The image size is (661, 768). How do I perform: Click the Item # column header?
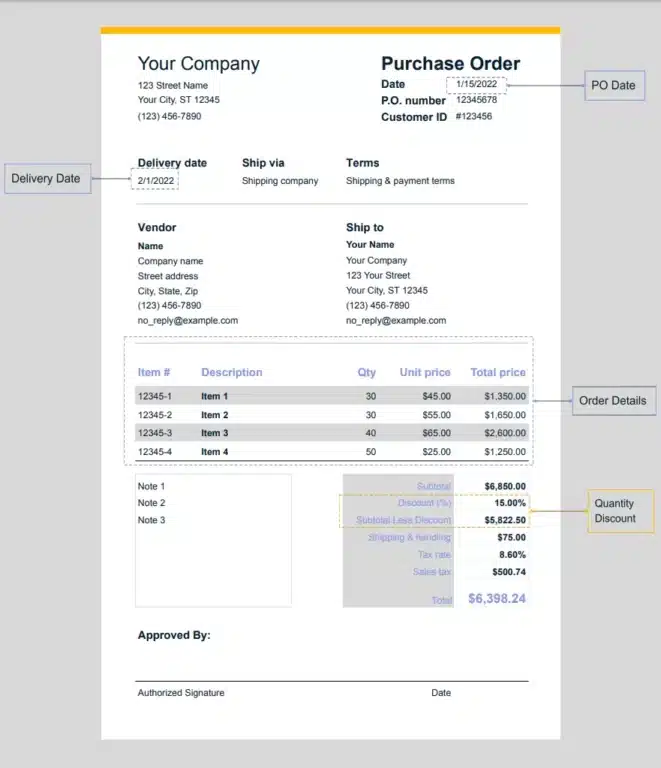tap(154, 373)
